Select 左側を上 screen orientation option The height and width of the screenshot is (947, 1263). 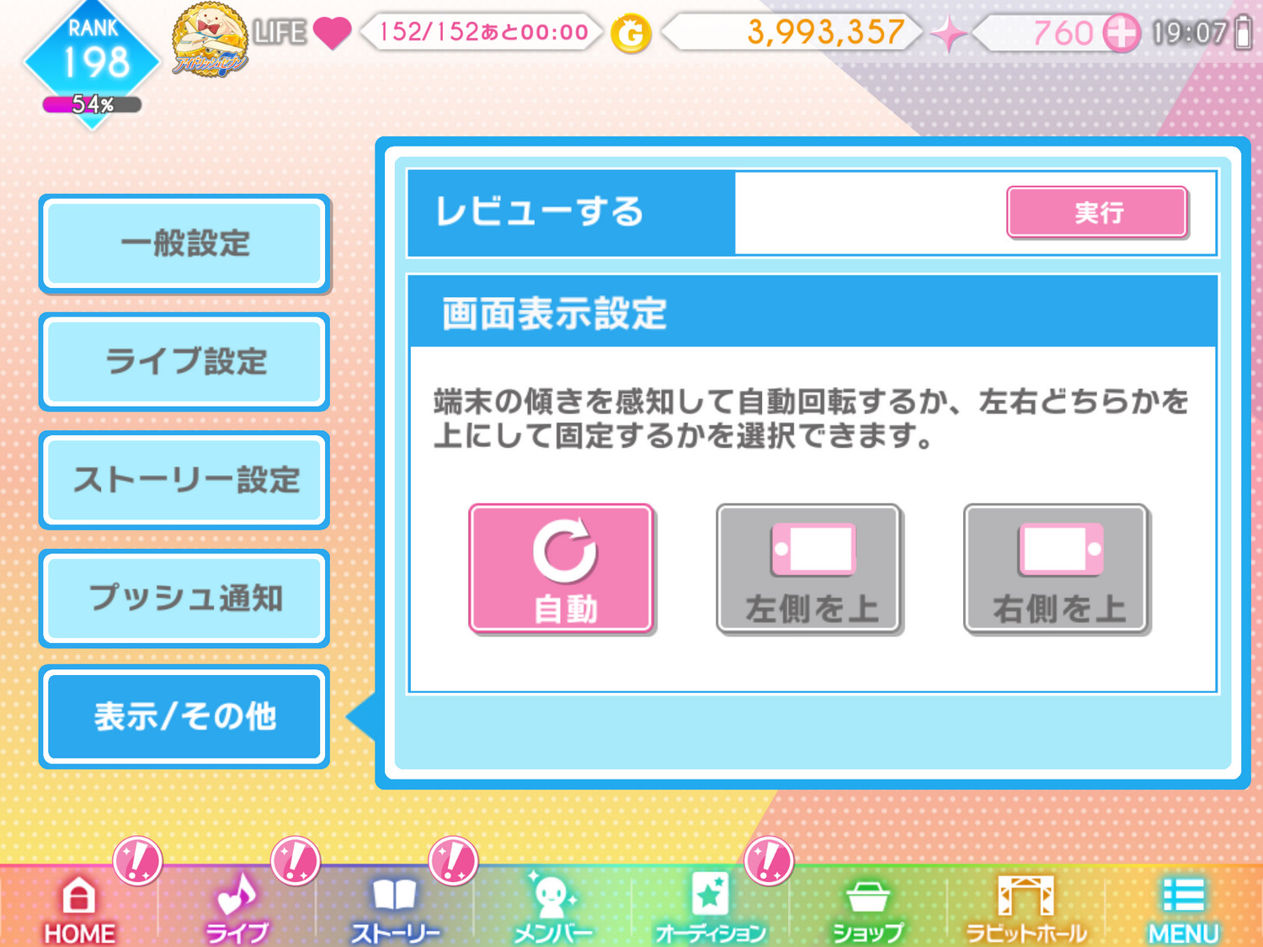click(809, 568)
